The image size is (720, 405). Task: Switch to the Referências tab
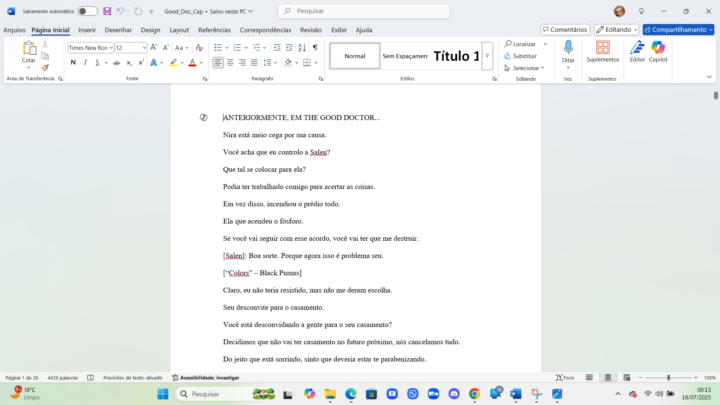tap(214, 30)
